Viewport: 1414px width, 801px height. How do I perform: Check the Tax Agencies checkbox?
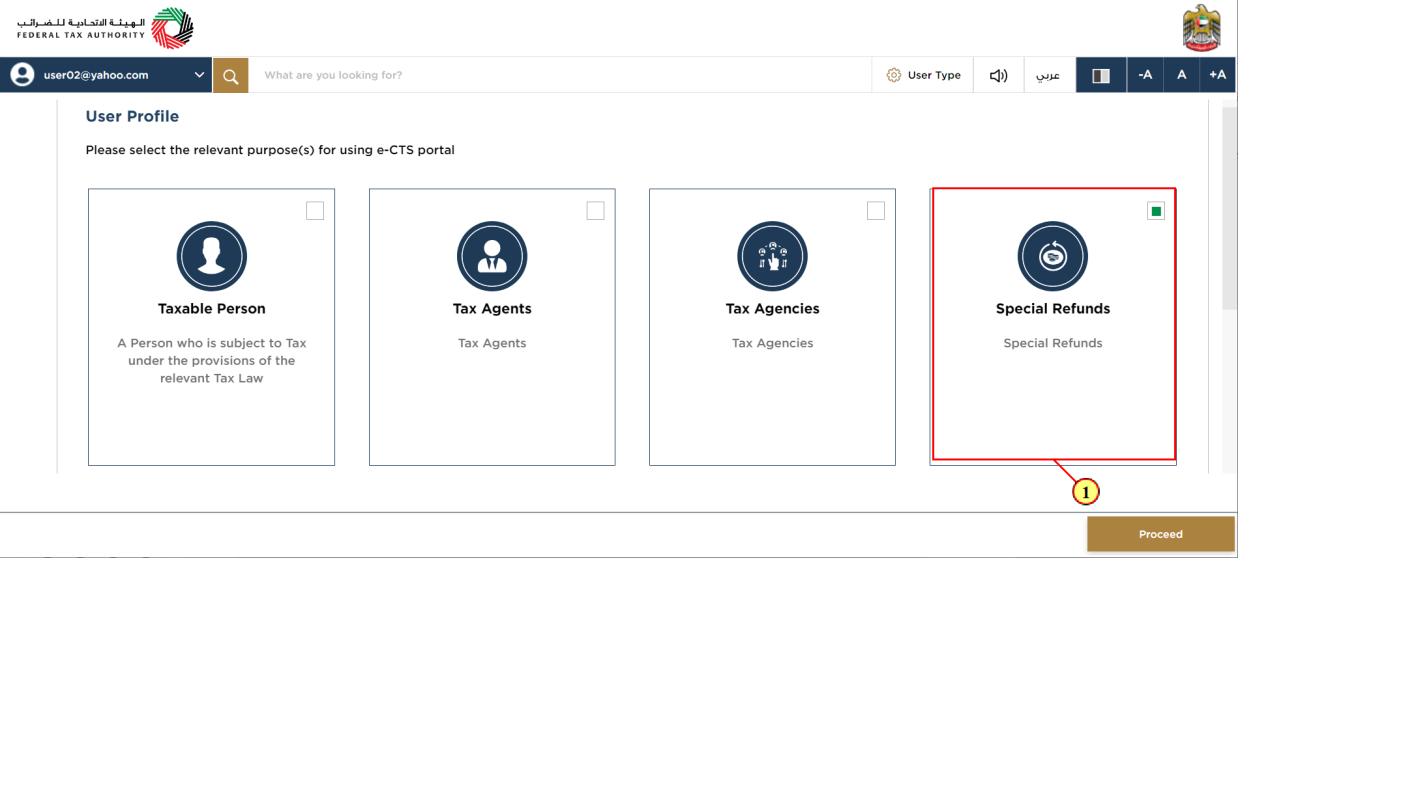tap(876, 211)
